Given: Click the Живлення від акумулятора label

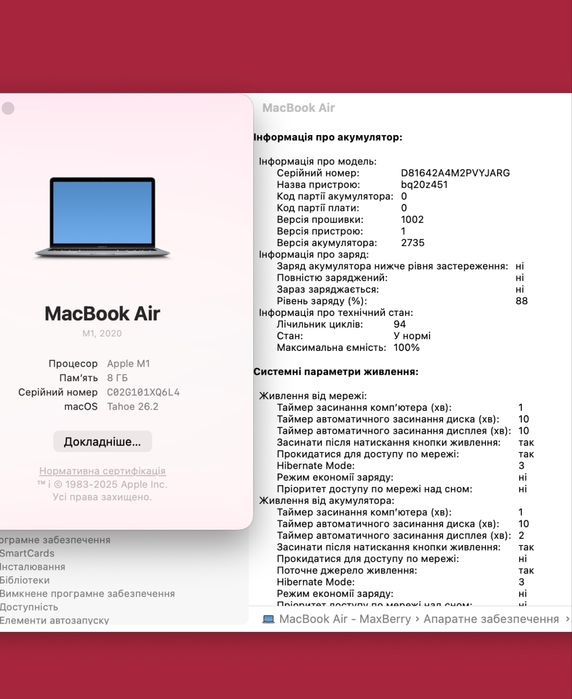Looking at the screenshot, I should pyautogui.click(x=327, y=501).
